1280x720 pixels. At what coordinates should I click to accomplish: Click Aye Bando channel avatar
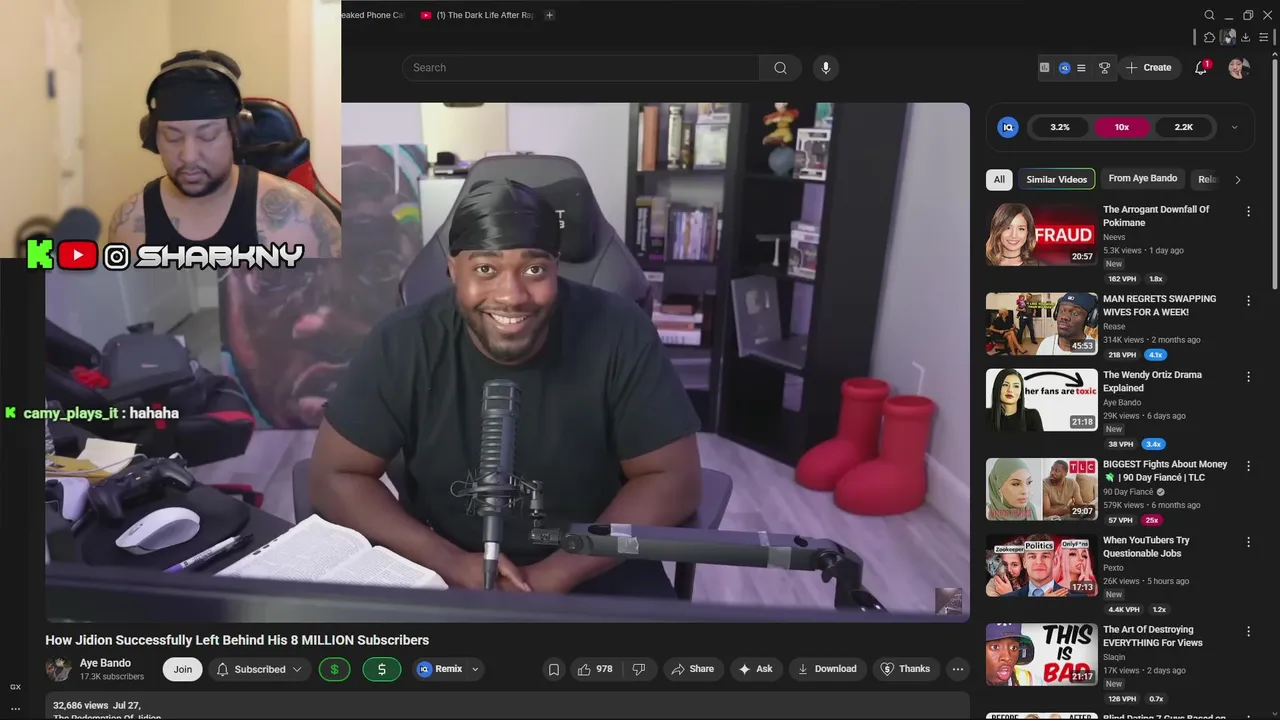[x=58, y=669]
